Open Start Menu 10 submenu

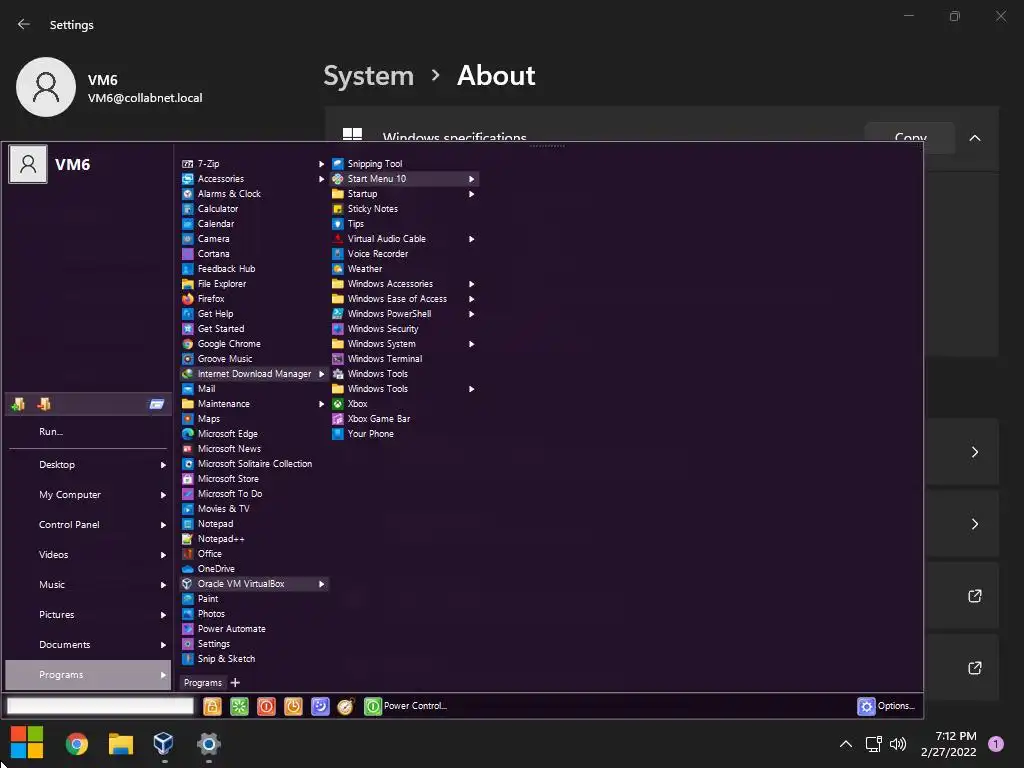click(404, 179)
